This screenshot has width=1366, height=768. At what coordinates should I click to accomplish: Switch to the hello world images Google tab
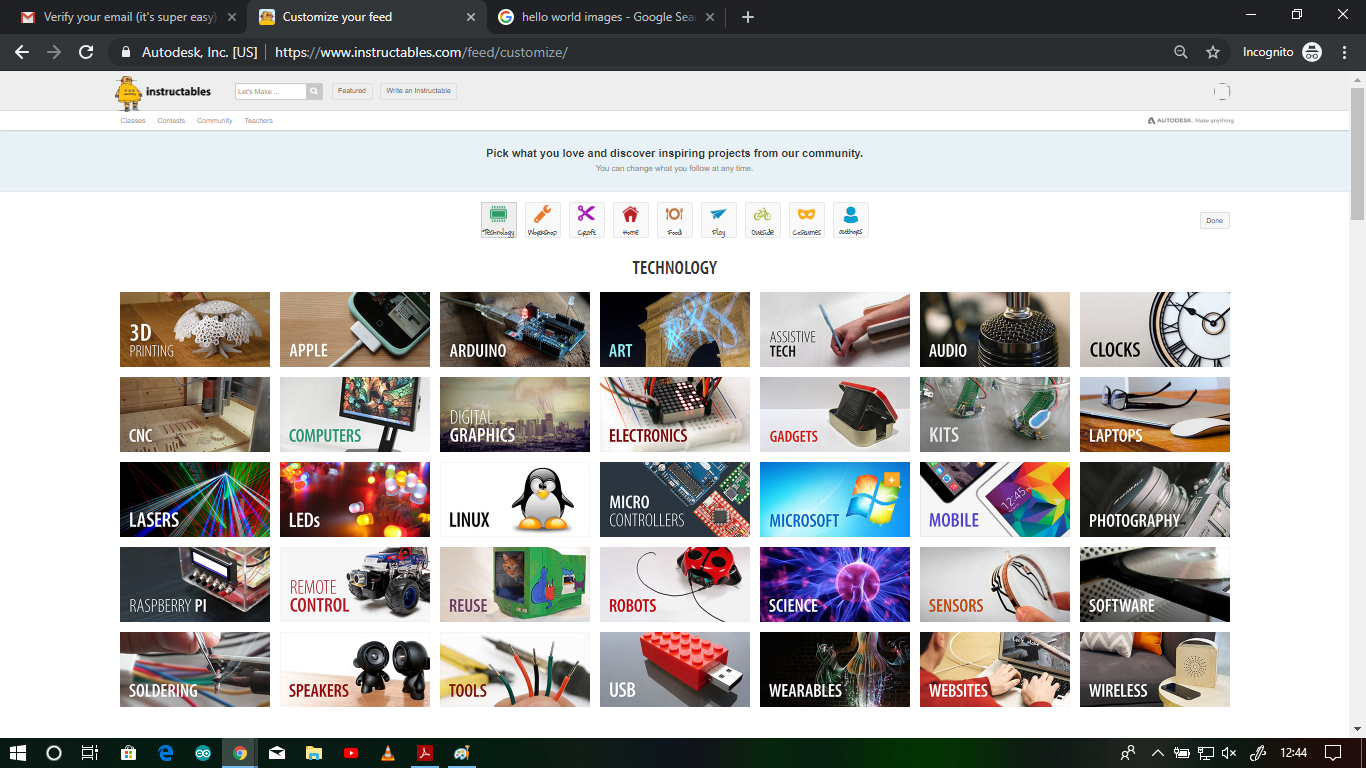tap(608, 17)
